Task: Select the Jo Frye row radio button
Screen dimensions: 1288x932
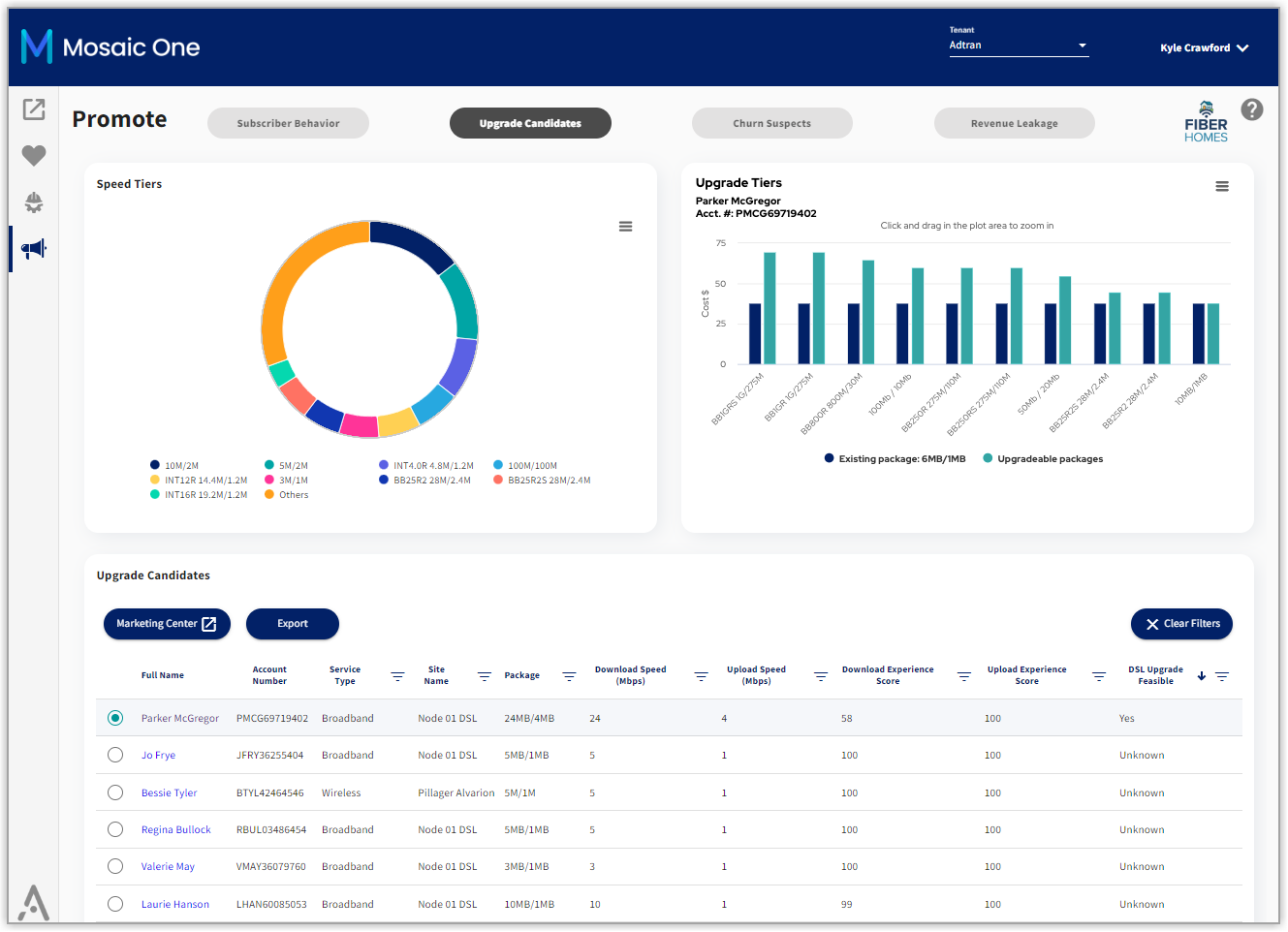Action: pyautogui.click(x=115, y=755)
